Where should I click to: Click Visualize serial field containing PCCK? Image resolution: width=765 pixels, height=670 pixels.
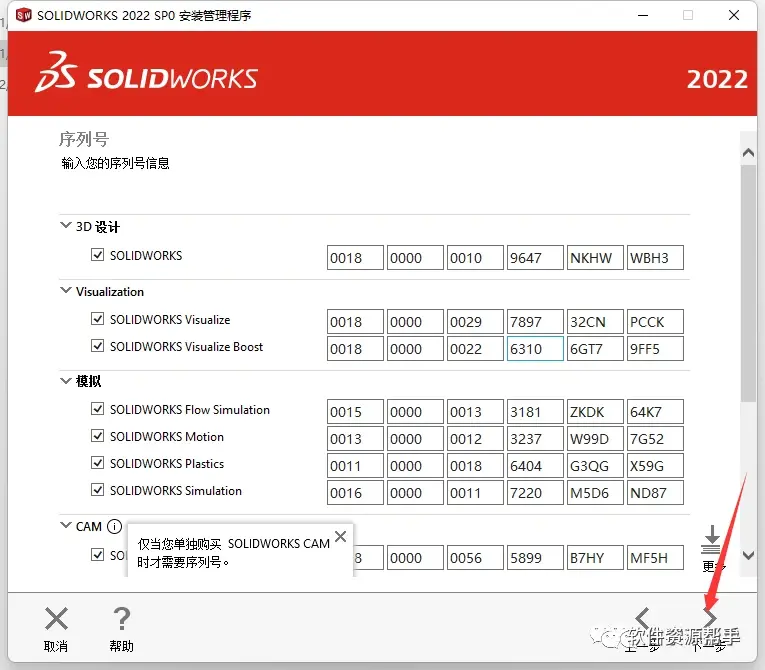(655, 322)
